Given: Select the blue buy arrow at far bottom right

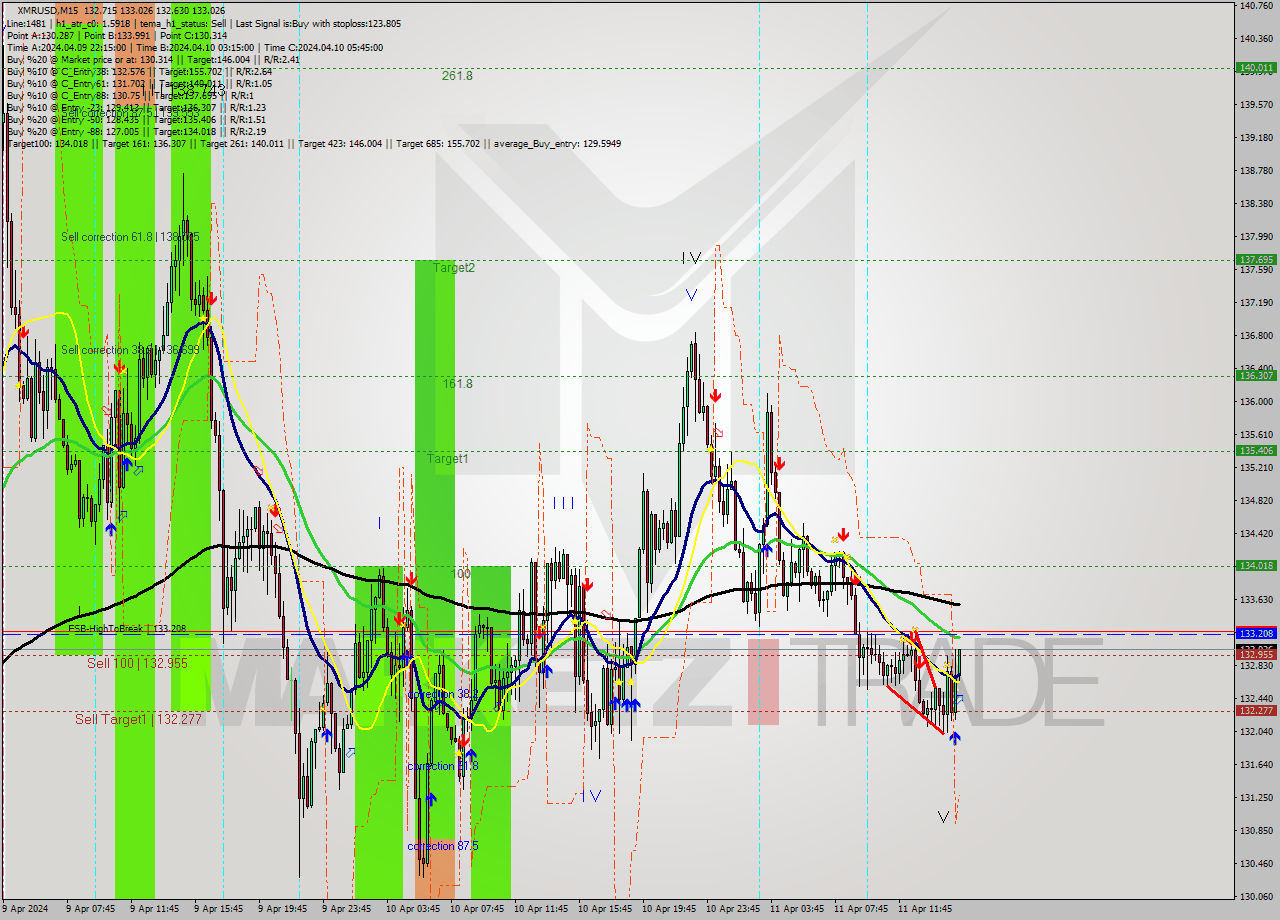Looking at the screenshot, I should (956, 737).
